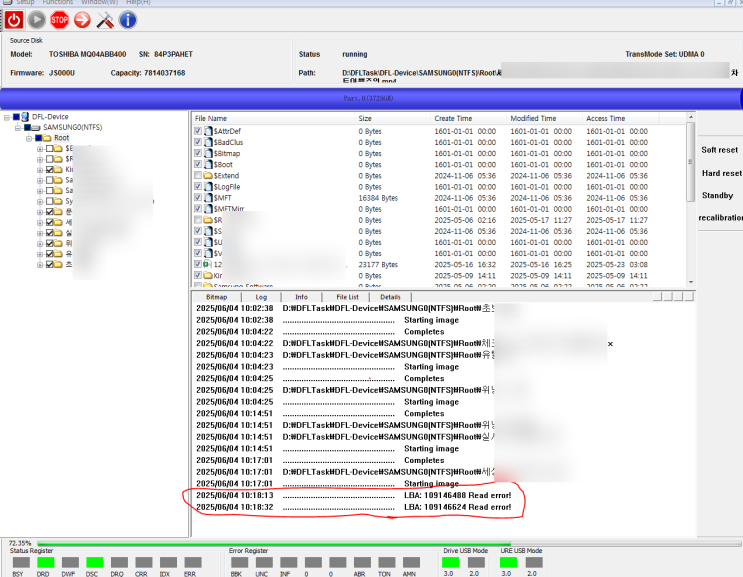
Task: Click the UNC error register indicator
Action: coord(264,562)
